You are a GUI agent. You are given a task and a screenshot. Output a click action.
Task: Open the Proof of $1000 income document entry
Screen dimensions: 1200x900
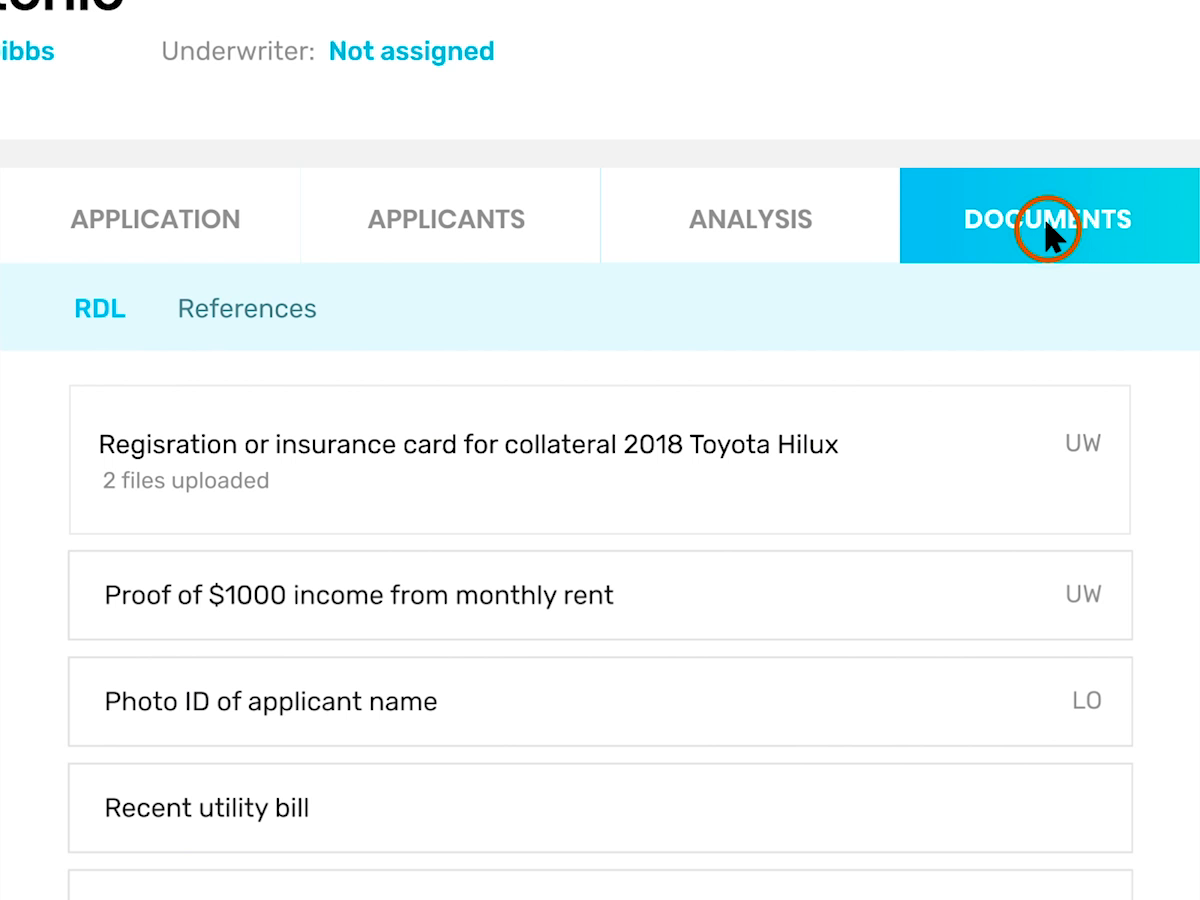coord(358,595)
